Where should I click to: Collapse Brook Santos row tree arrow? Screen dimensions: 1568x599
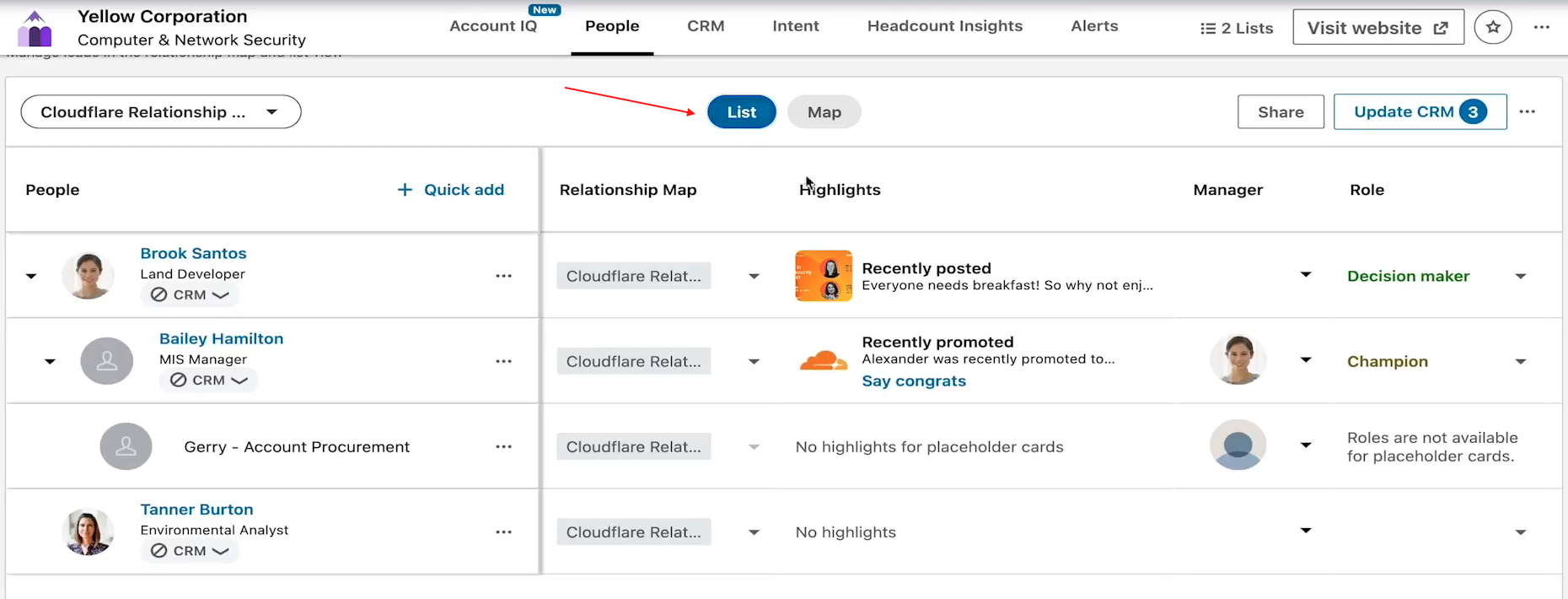(x=31, y=276)
